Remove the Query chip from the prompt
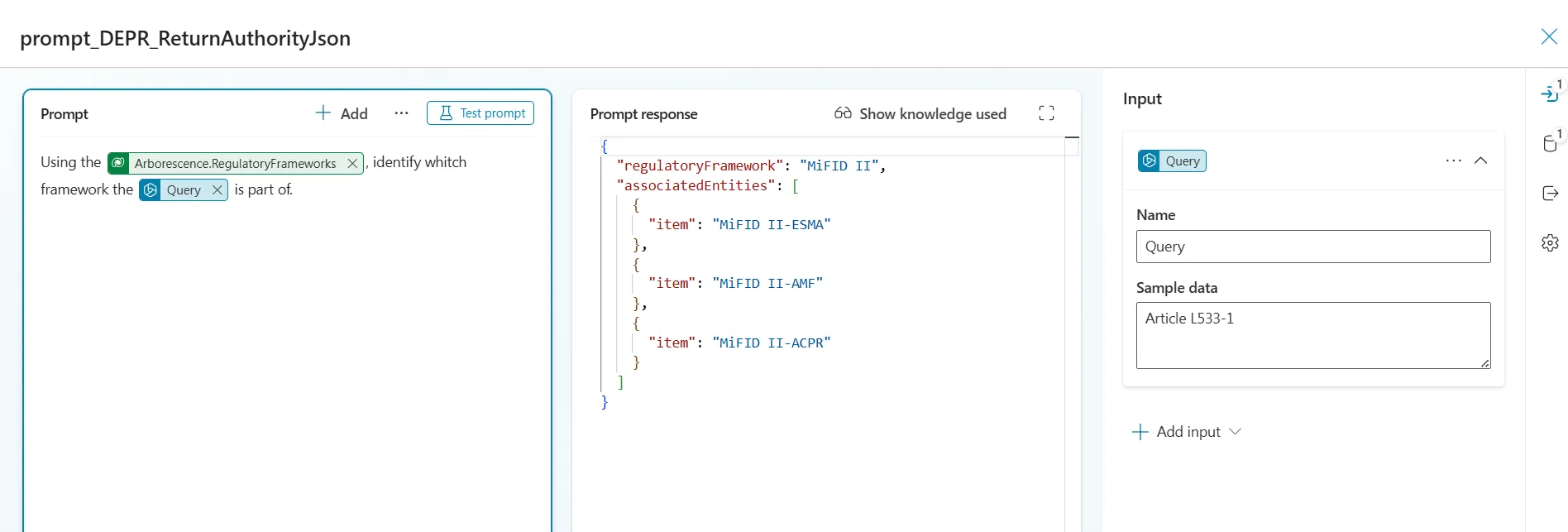Viewport: 1568px width, 532px height. 217,190
